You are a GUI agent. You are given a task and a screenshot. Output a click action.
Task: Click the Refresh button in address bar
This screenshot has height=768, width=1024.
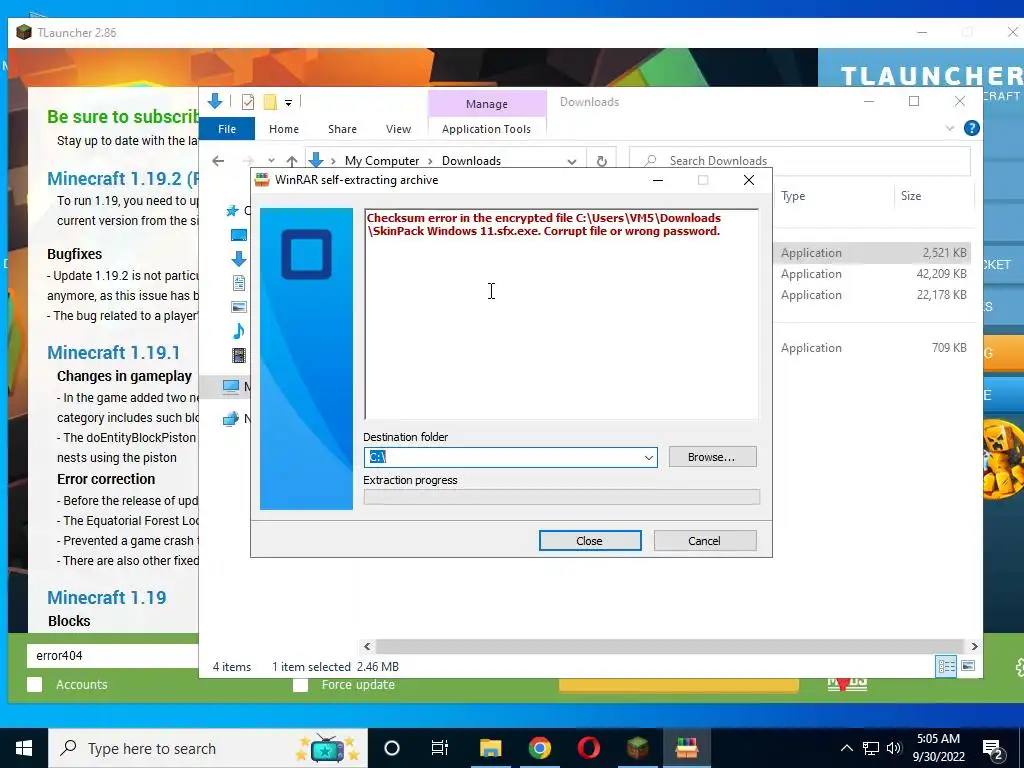[601, 161]
